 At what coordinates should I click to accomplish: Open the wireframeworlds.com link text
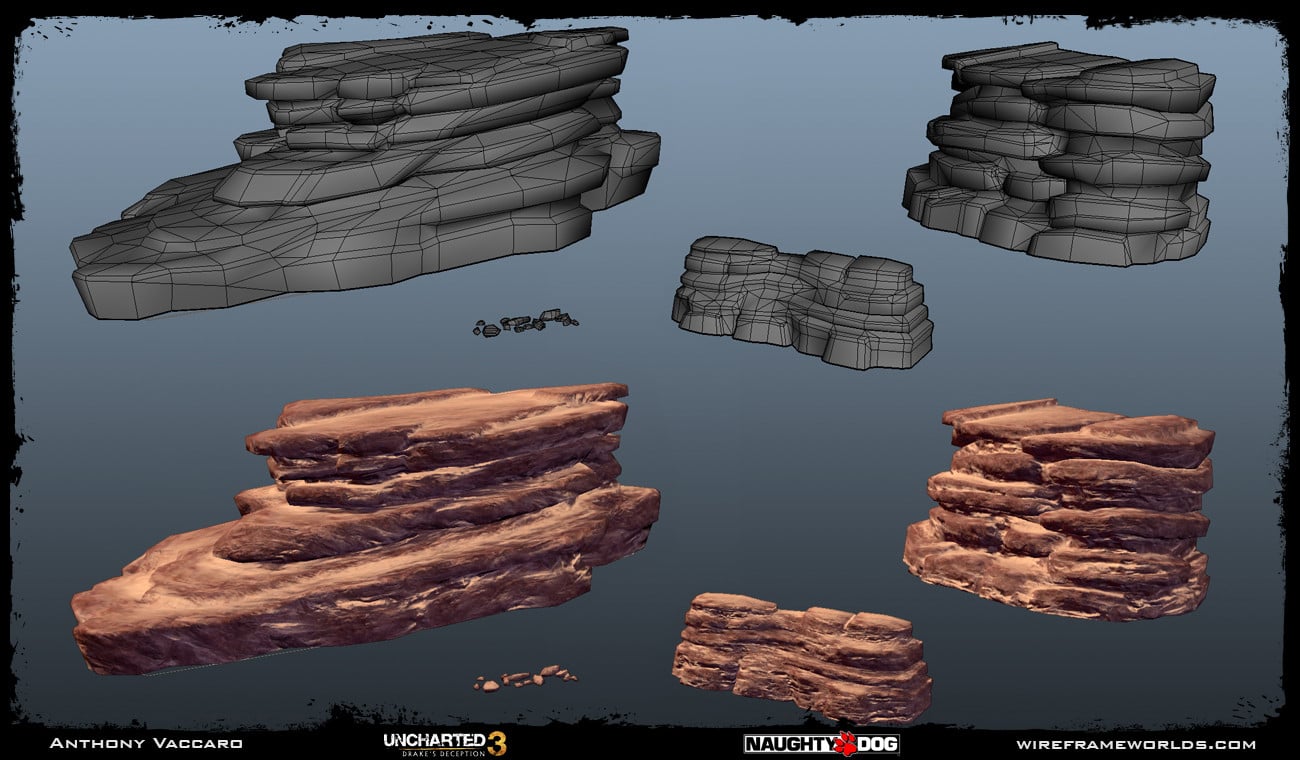(x=1135, y=744)
